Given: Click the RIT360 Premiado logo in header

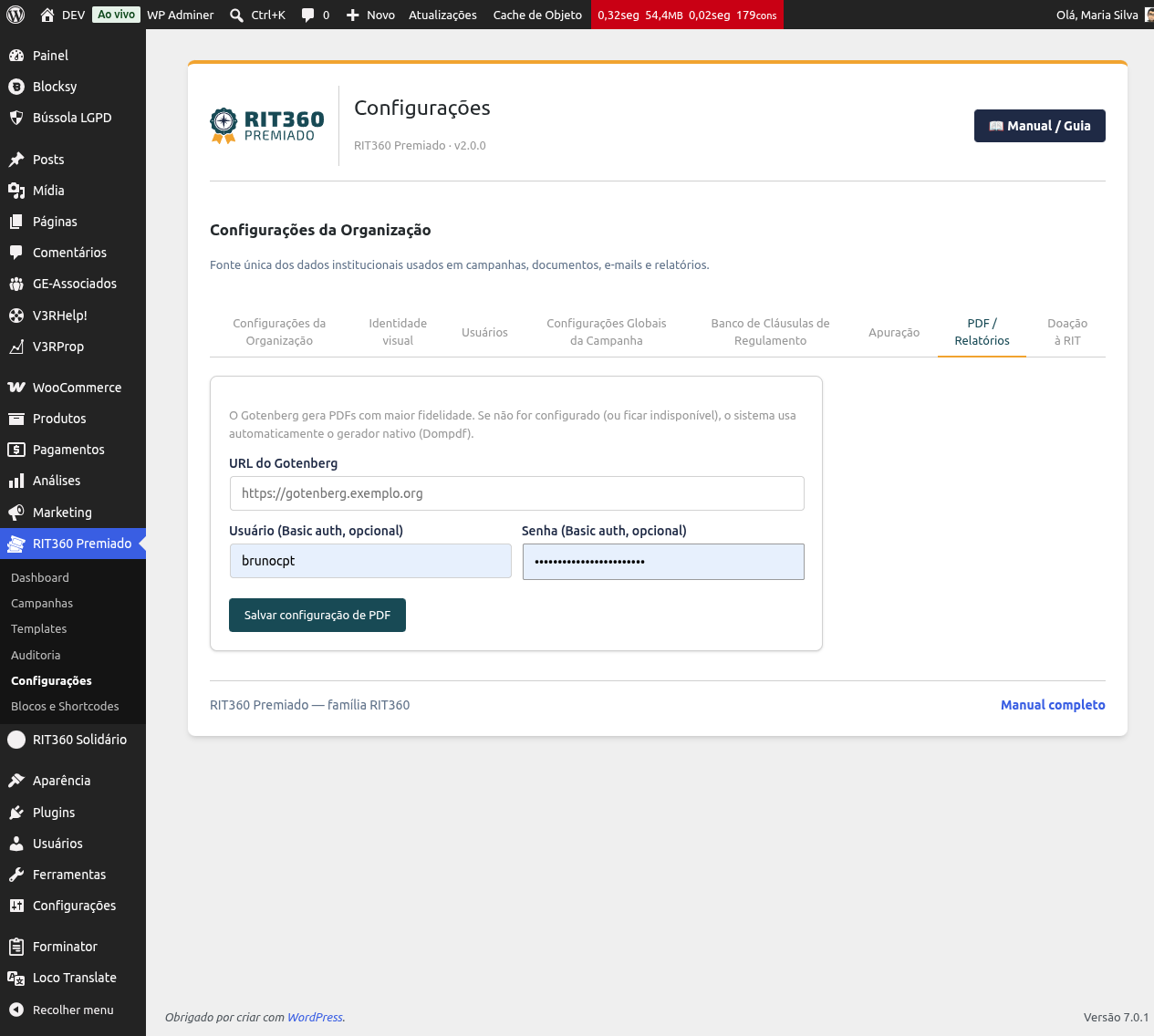Looking at the screenshot, I should 267,126.
